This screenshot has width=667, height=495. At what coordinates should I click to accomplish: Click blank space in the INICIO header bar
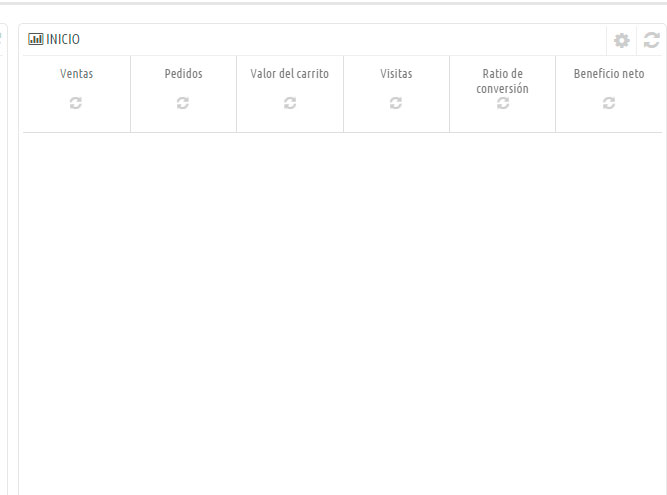point(340,40)
